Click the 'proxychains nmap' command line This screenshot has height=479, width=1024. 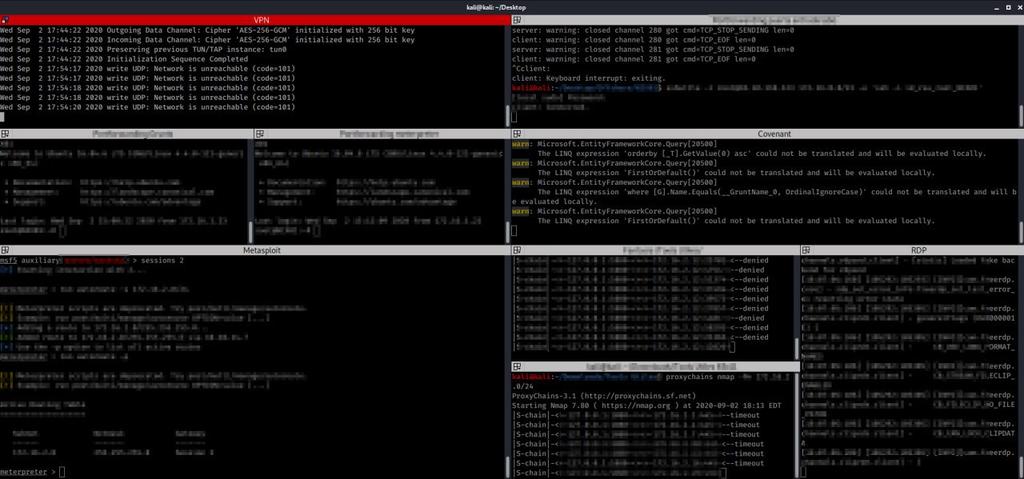653,377
